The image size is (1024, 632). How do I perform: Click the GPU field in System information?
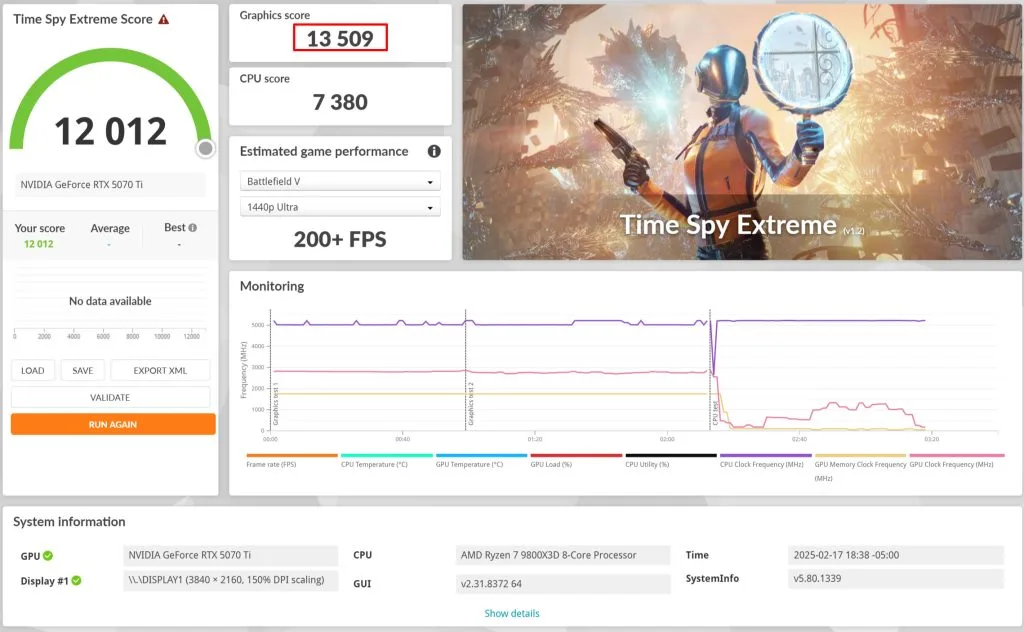[231, 555]
